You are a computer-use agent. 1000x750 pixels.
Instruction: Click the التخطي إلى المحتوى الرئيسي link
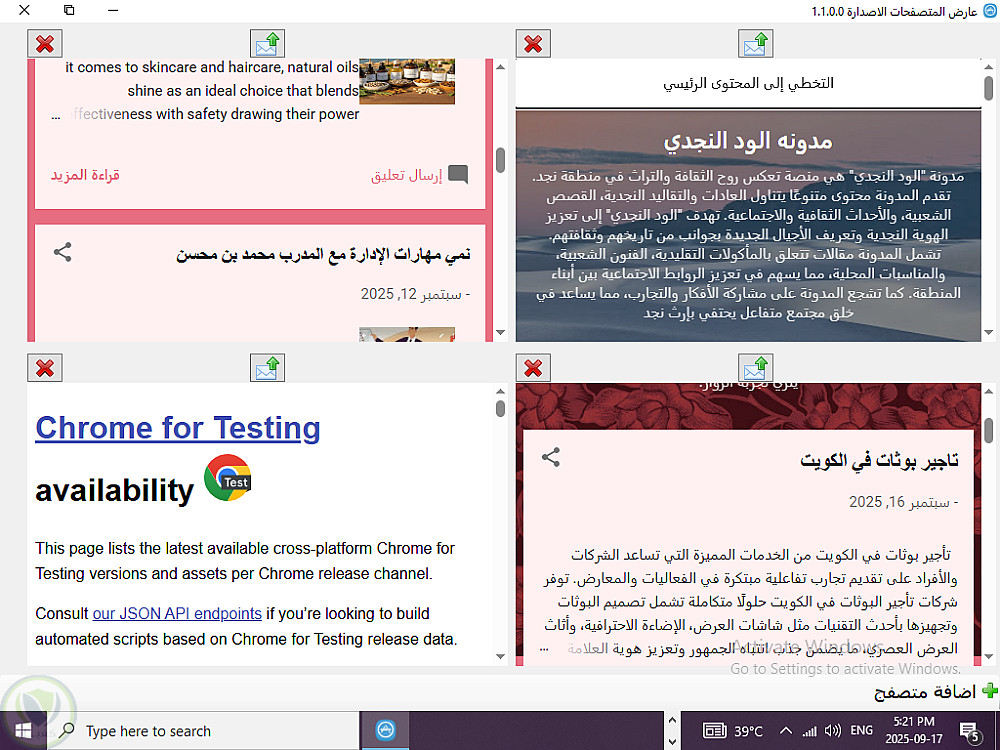(748, 83)
